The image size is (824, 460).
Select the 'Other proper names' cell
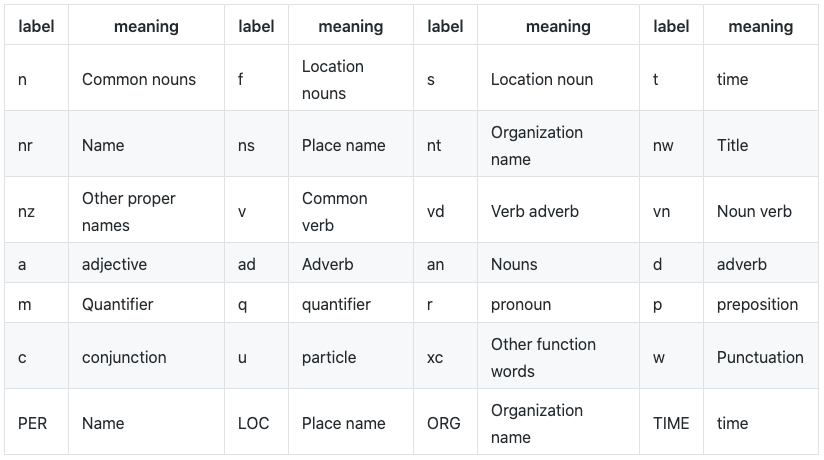[x=129, y=211]
